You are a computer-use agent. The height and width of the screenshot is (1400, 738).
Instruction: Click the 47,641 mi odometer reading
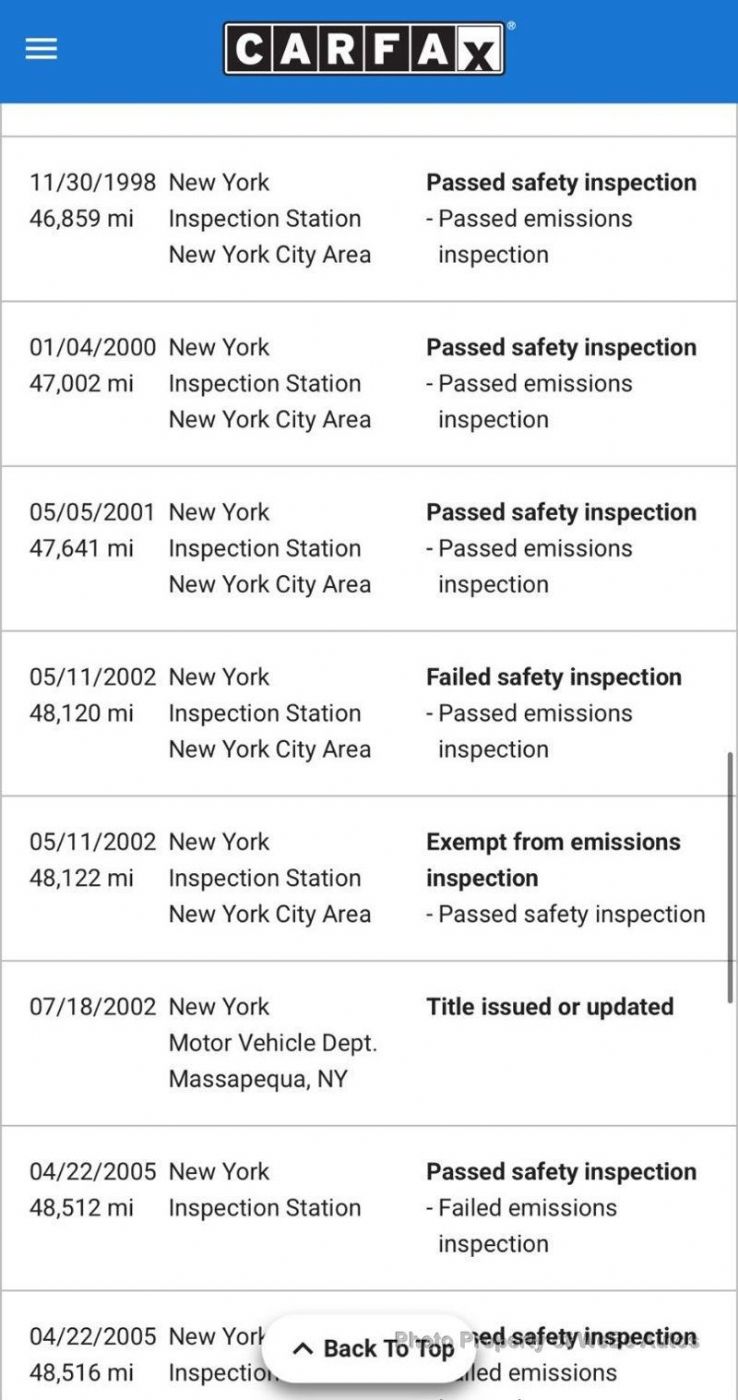[81, 549]
